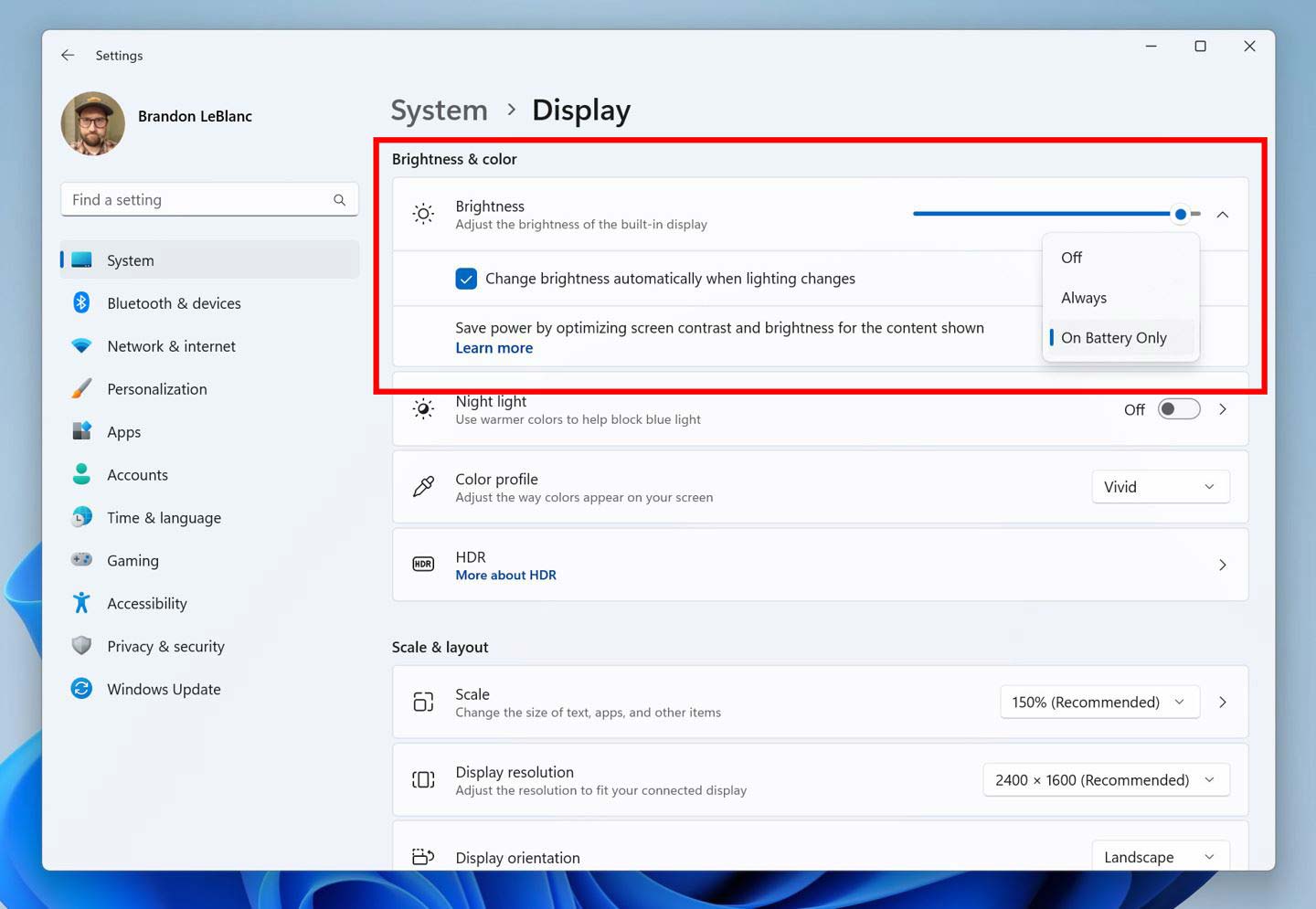
Task: Open Gaming via the Xbox icon
Action: (x=81, y=560)
